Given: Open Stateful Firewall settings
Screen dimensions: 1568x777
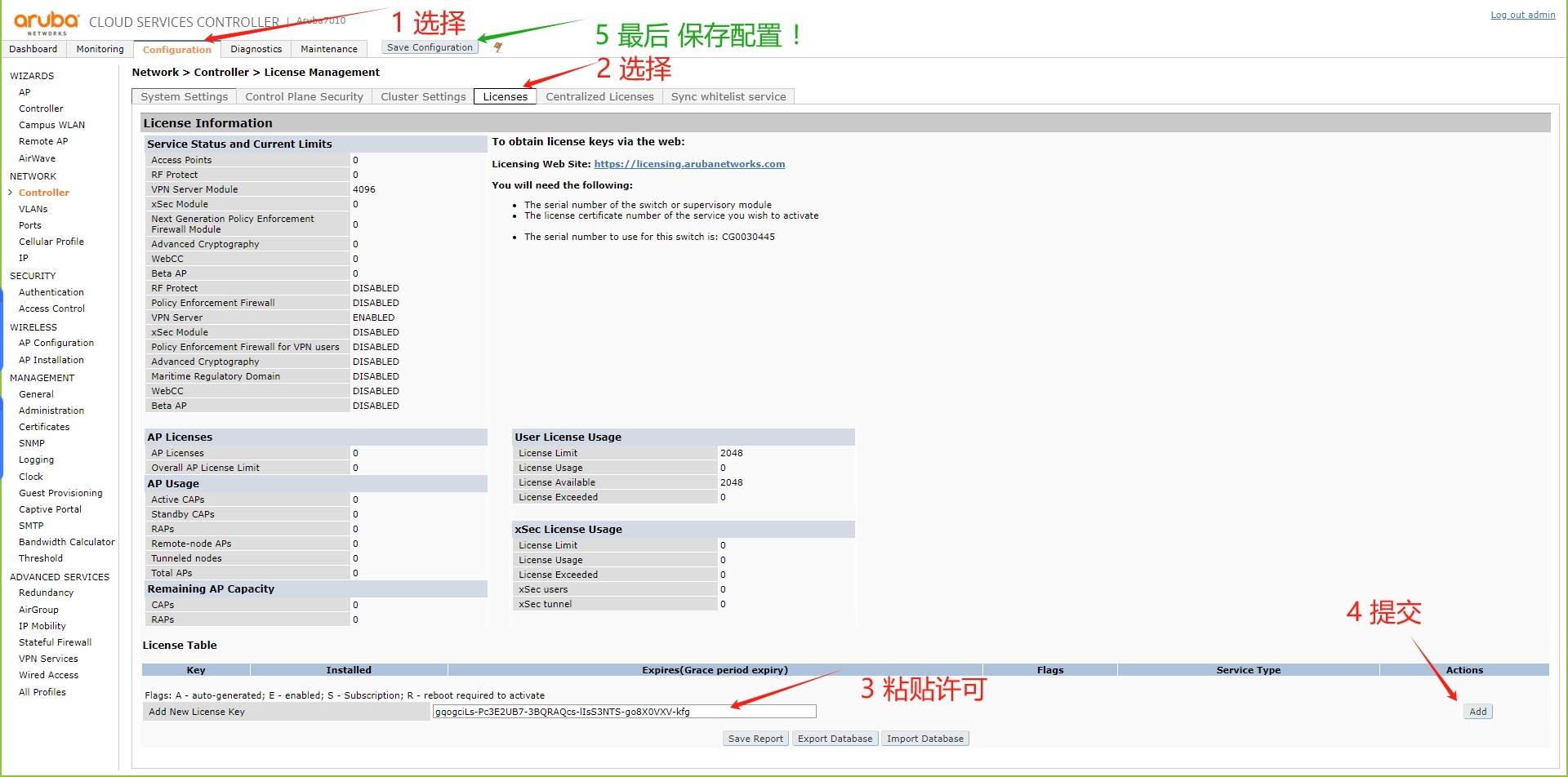Looking at the screenshot, I should click(56, 642).
